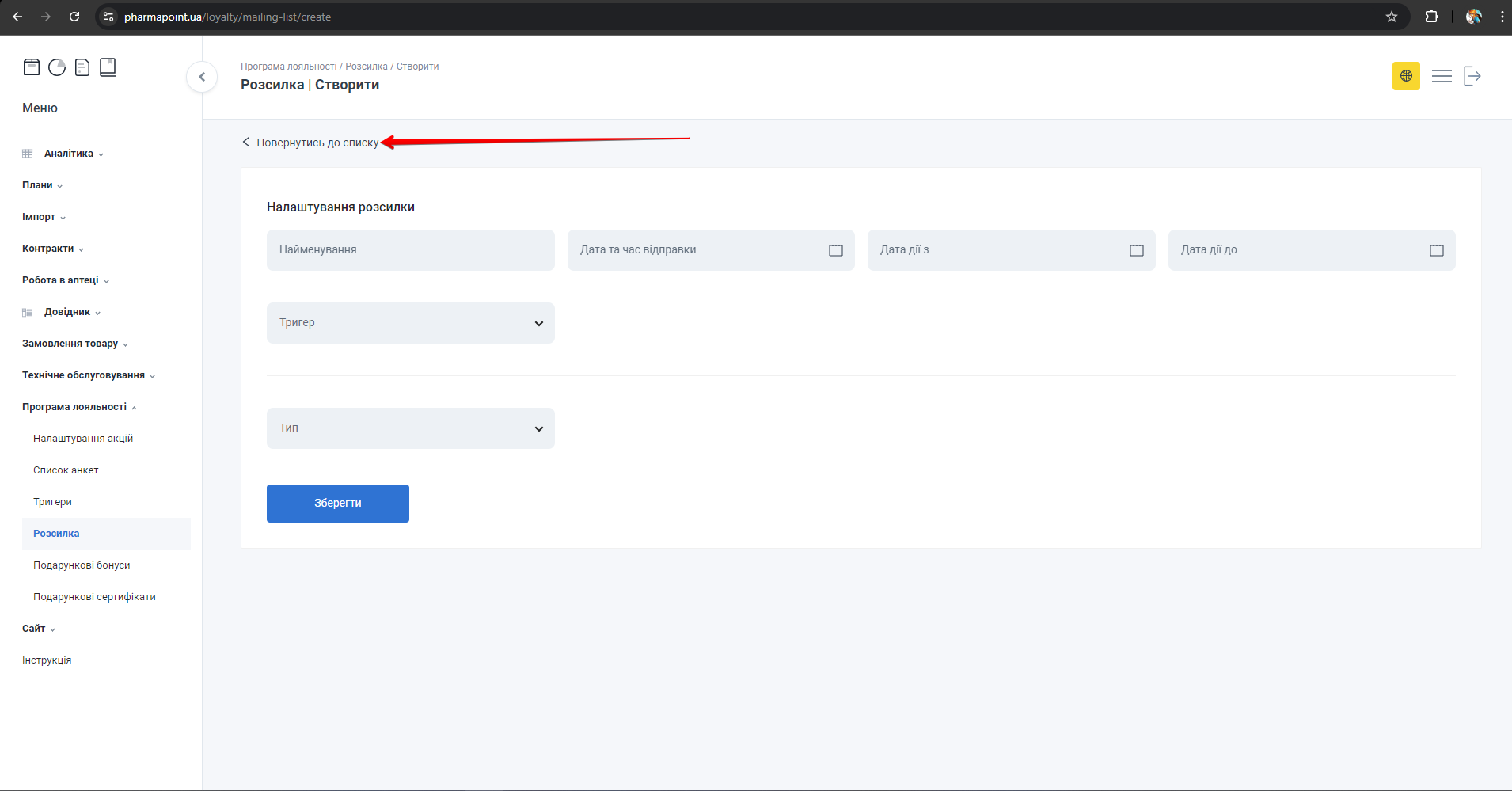Open the hamburger menu icon top right
1512x791 pixels.
1442,76
